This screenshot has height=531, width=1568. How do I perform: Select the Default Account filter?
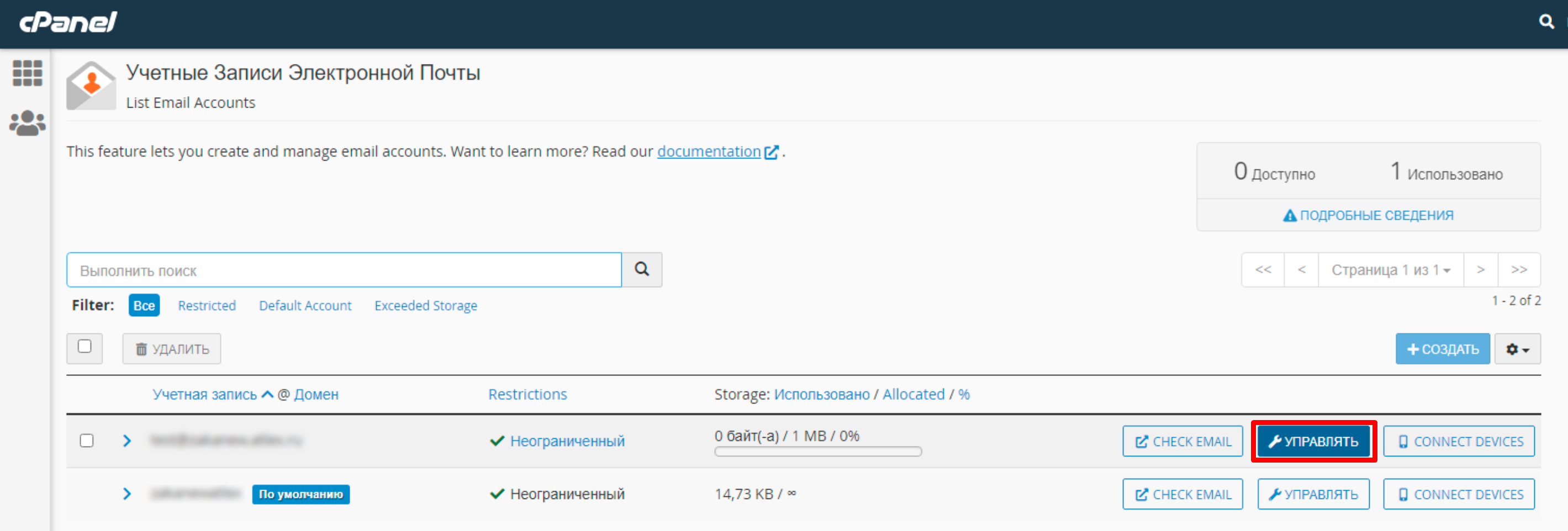point(305,305)
